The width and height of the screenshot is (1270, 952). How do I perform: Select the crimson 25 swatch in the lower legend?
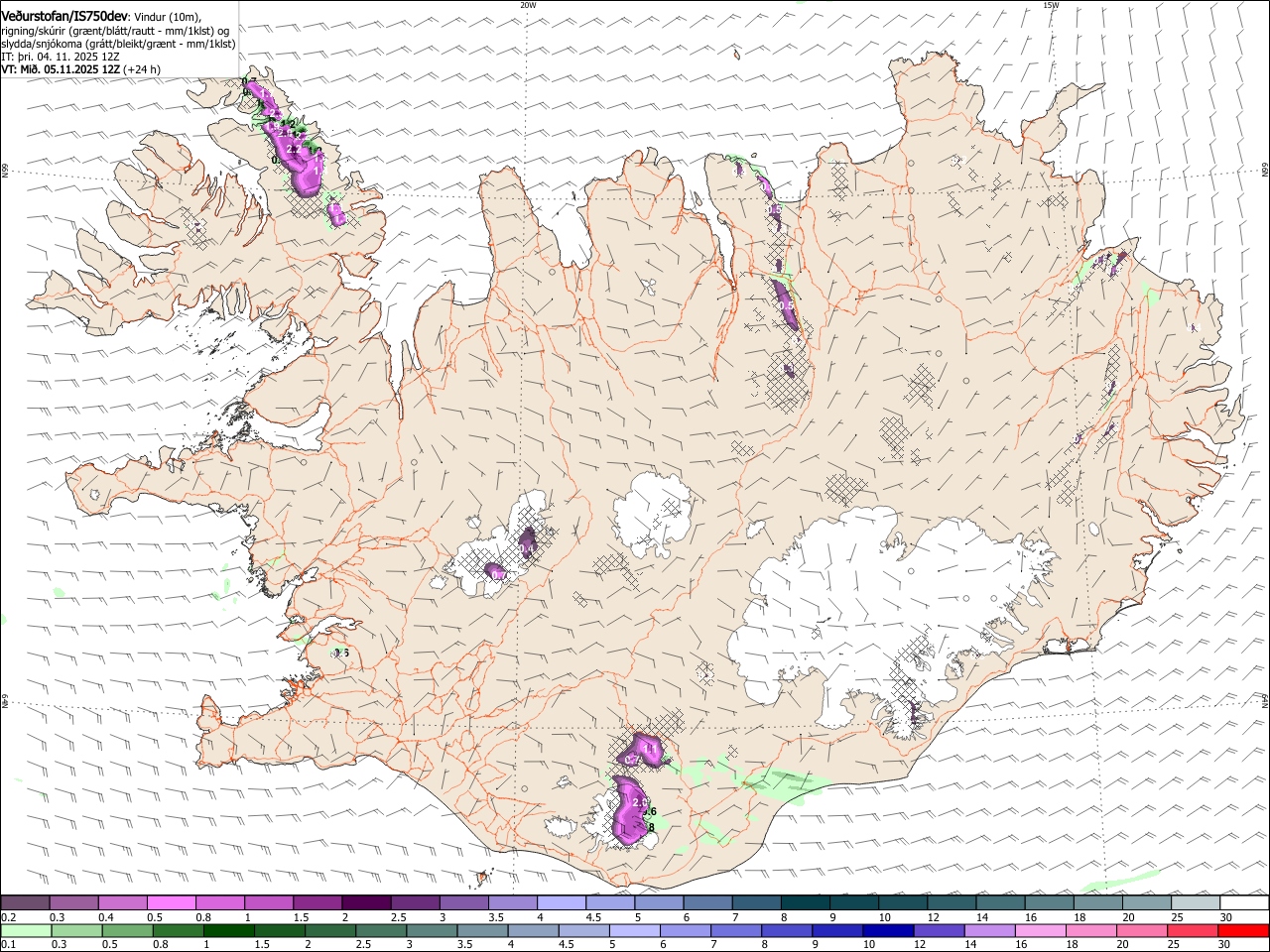coord(1193,931)
